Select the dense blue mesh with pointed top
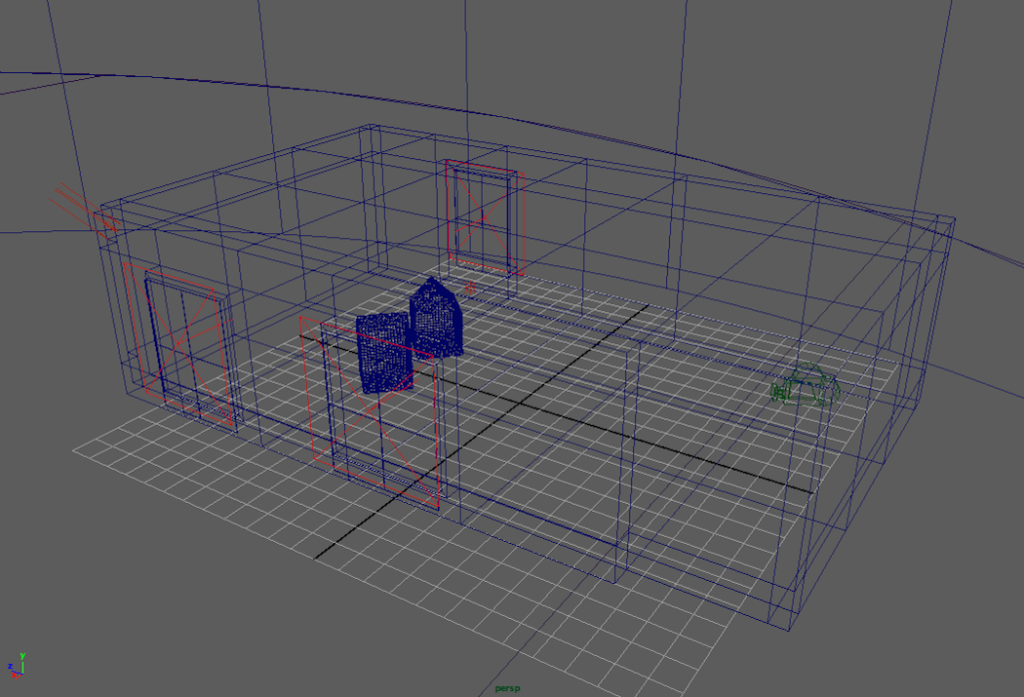 436,318
